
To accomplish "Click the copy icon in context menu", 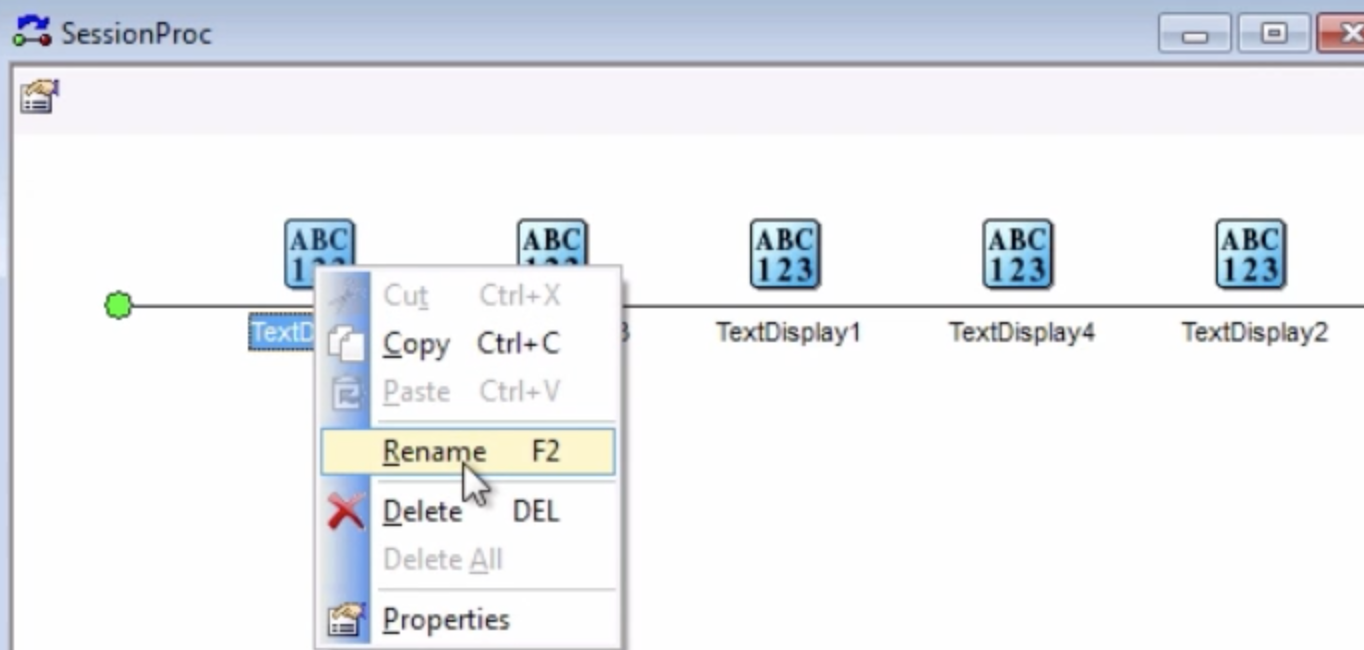I will [346, 344].
